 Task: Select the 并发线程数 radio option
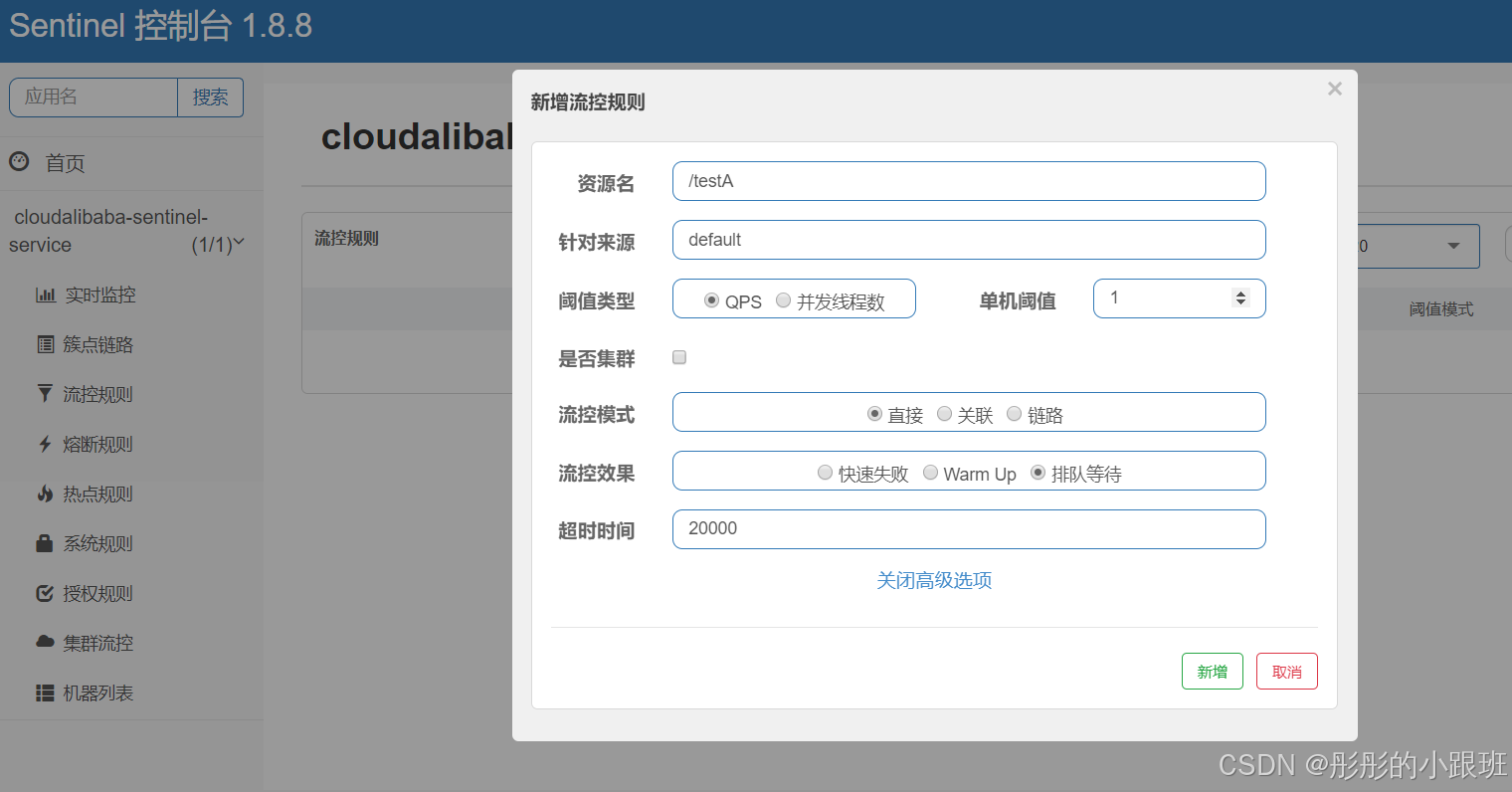pyautogui.click(x=783, y=300)
